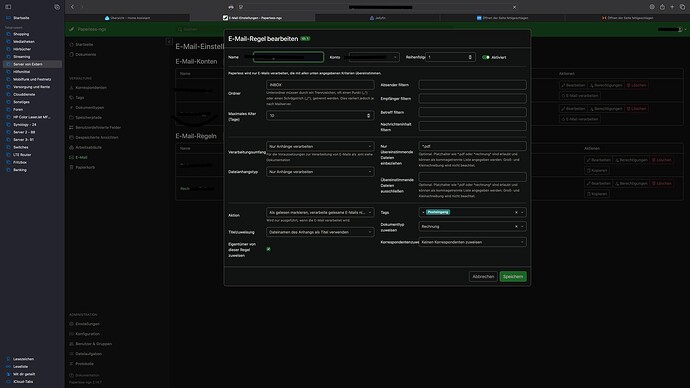Open the user menu in Paperless header
Screen dimensions: 690x388
pyautogui.click(x=672, y=29)
